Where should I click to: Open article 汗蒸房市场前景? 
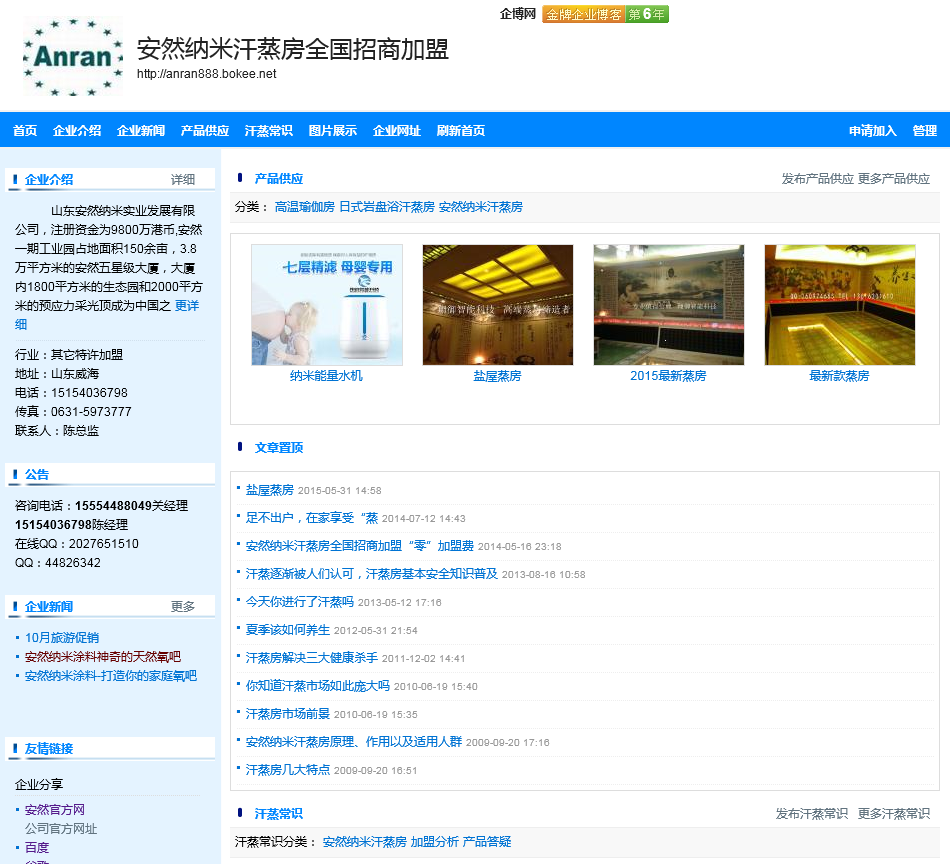coord(288,714)
